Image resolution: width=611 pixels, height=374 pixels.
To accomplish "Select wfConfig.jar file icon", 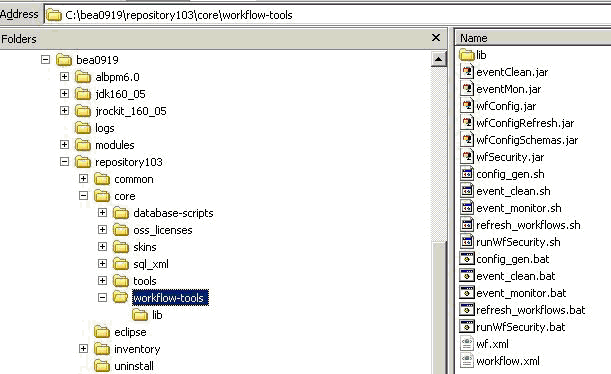I will (467, 106).
